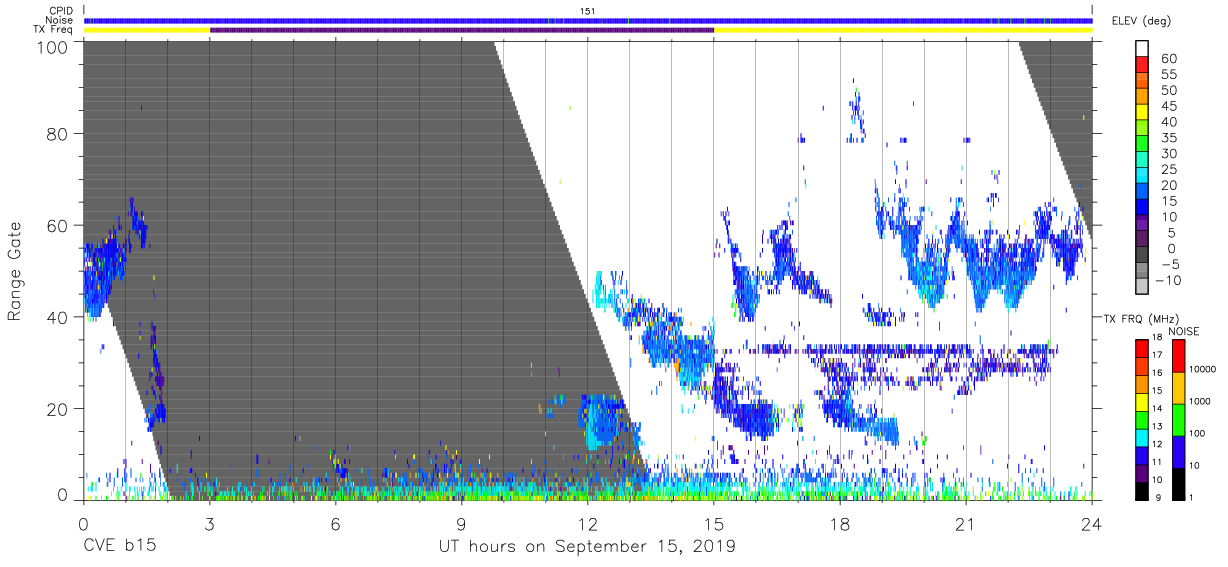
Task: Click the 3 tick label on the UT hours axis
Action: [209, 524]
